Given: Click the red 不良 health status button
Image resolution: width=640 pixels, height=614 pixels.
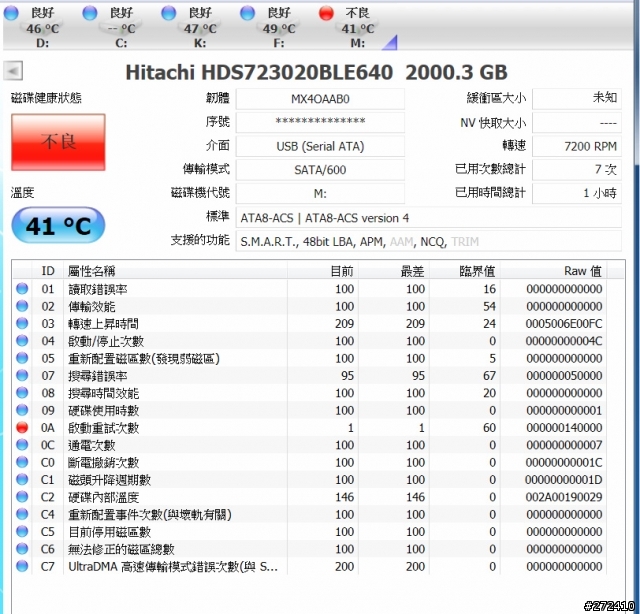Looking at the screenshot, I should pyautogui.click(x=58, y=142).
